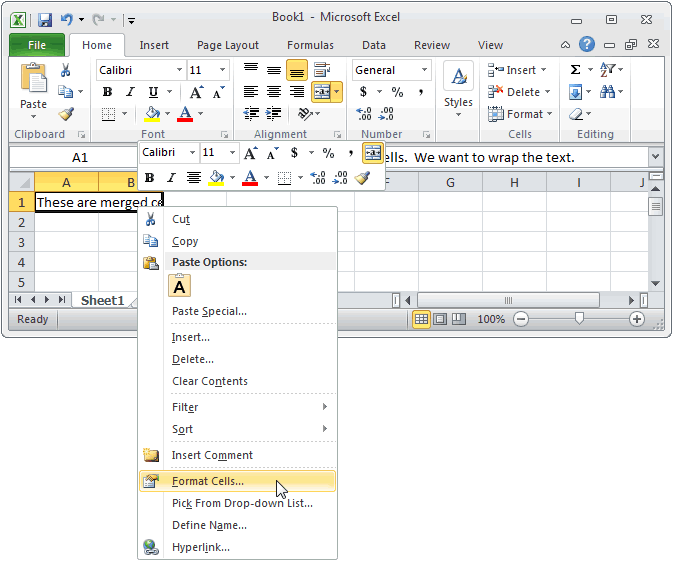This screenshot has height=562, width=674.
Task: Click the Paste clipboard icon in the ribbon
Action: (x=34, y=78)
